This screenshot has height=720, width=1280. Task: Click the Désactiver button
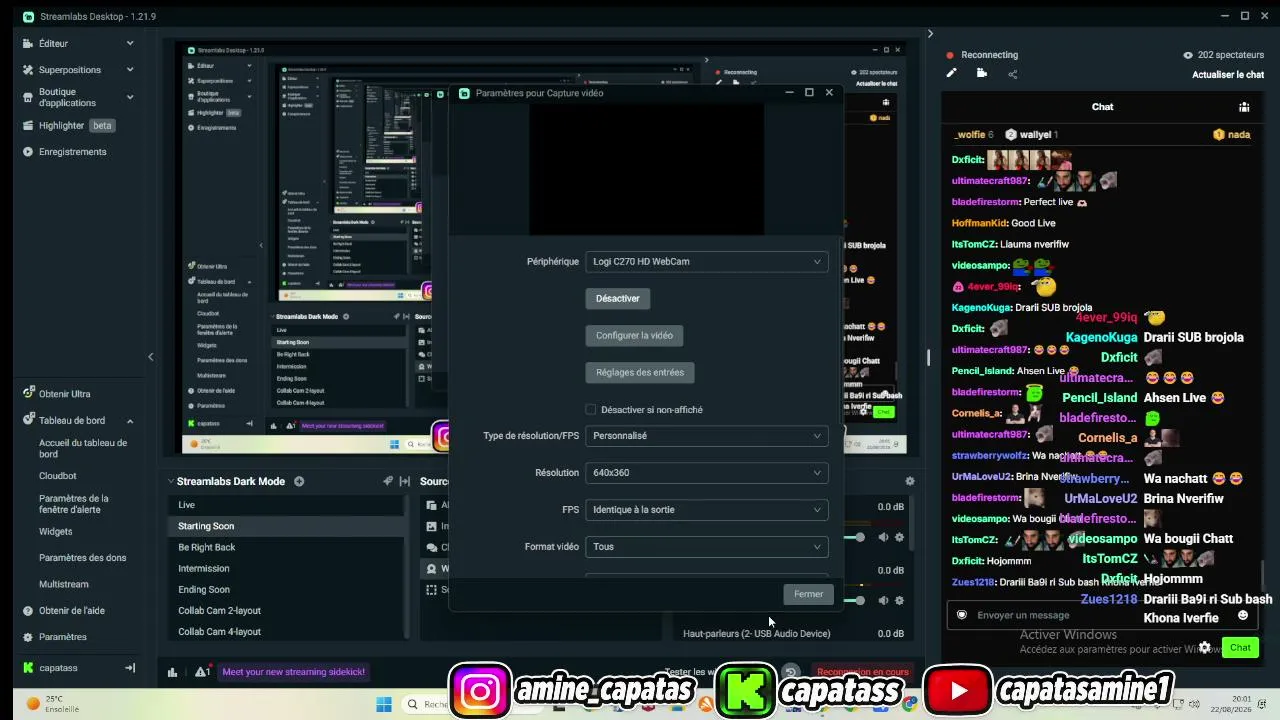coord(618,298)
